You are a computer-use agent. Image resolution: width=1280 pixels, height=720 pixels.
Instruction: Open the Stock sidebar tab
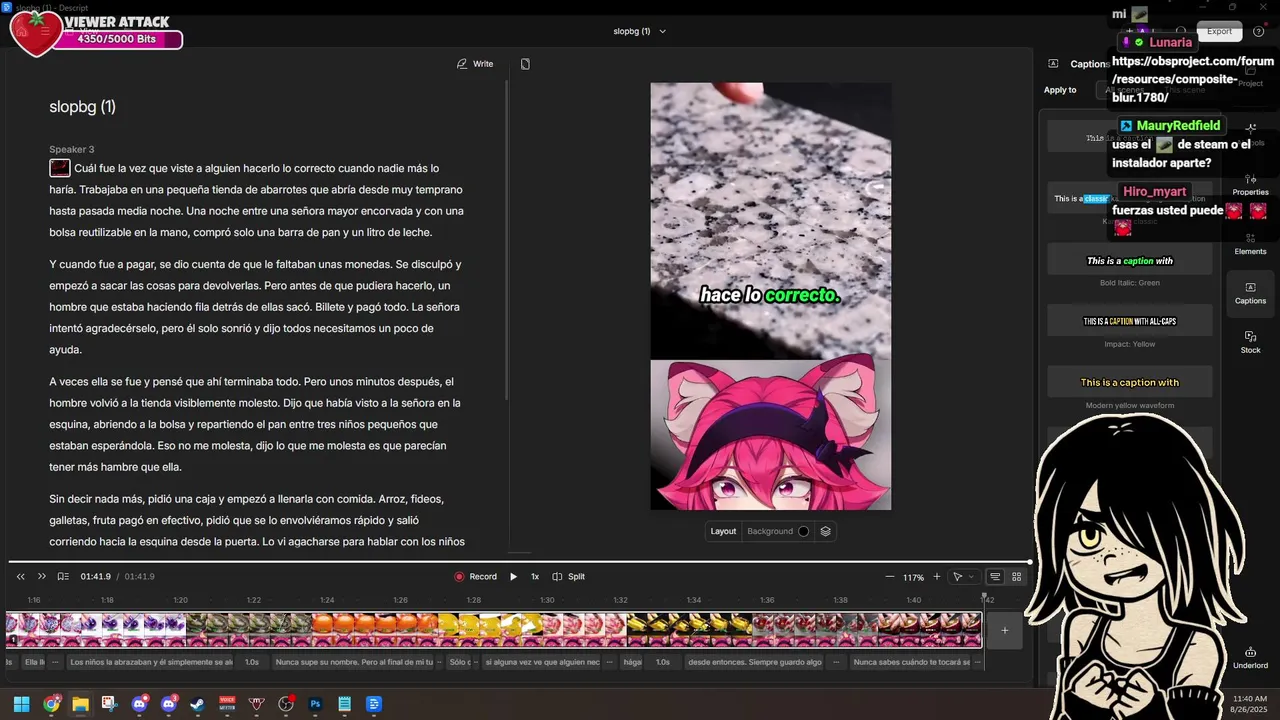(1250, 342)
